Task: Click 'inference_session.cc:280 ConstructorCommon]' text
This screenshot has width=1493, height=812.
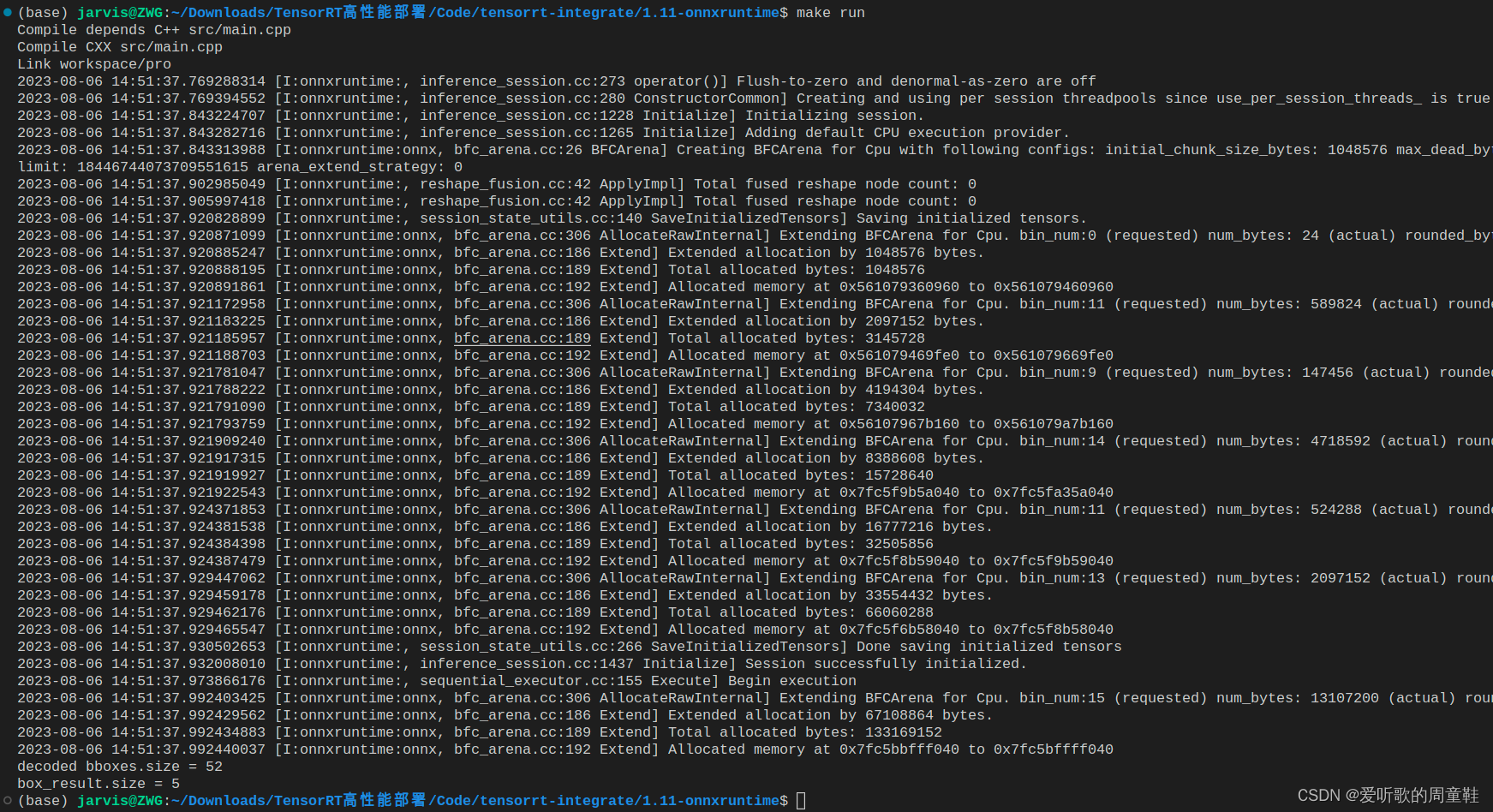Action: 604,99
